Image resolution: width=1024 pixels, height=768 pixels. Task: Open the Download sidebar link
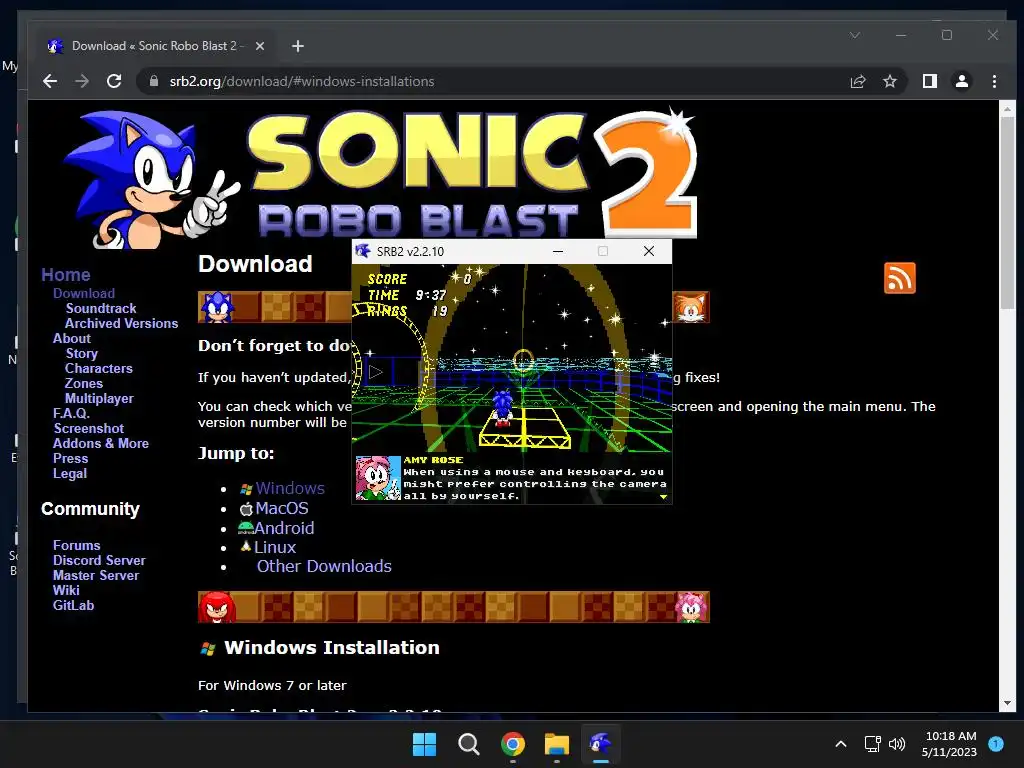click(84, 293)
